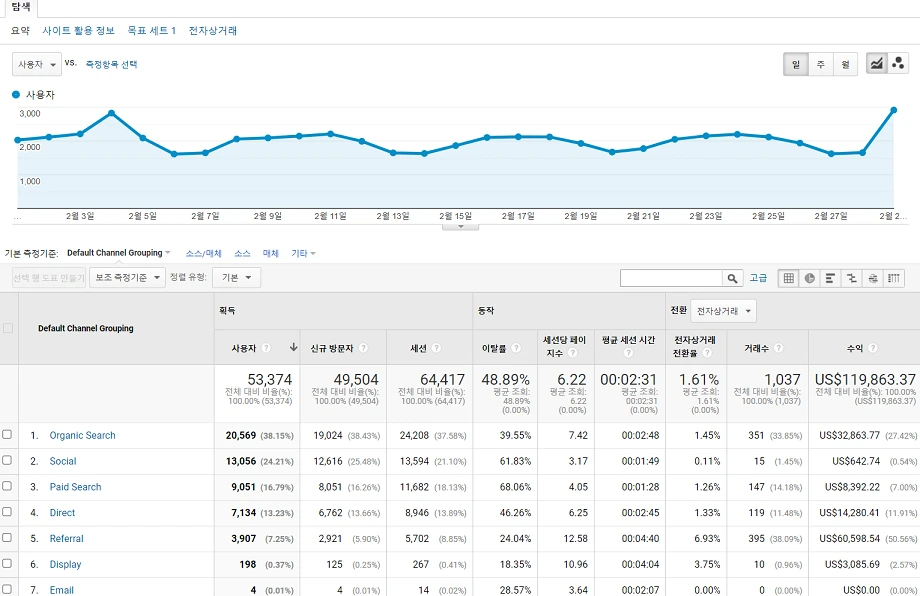
Task: Check the Social row checkbox
Action: (x=7, y=460)
